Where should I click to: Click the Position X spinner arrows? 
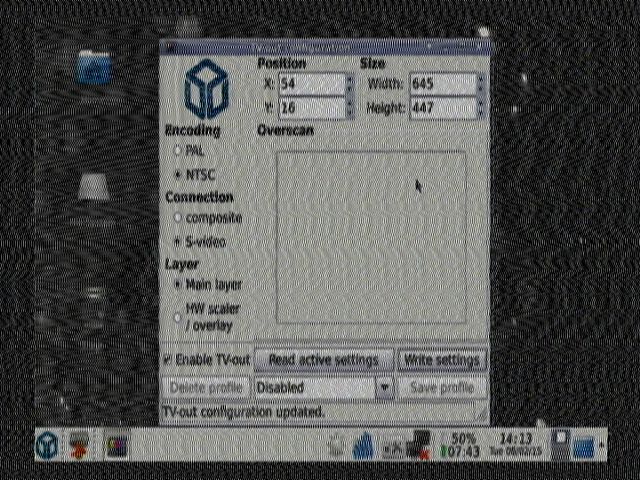point(349,84)
